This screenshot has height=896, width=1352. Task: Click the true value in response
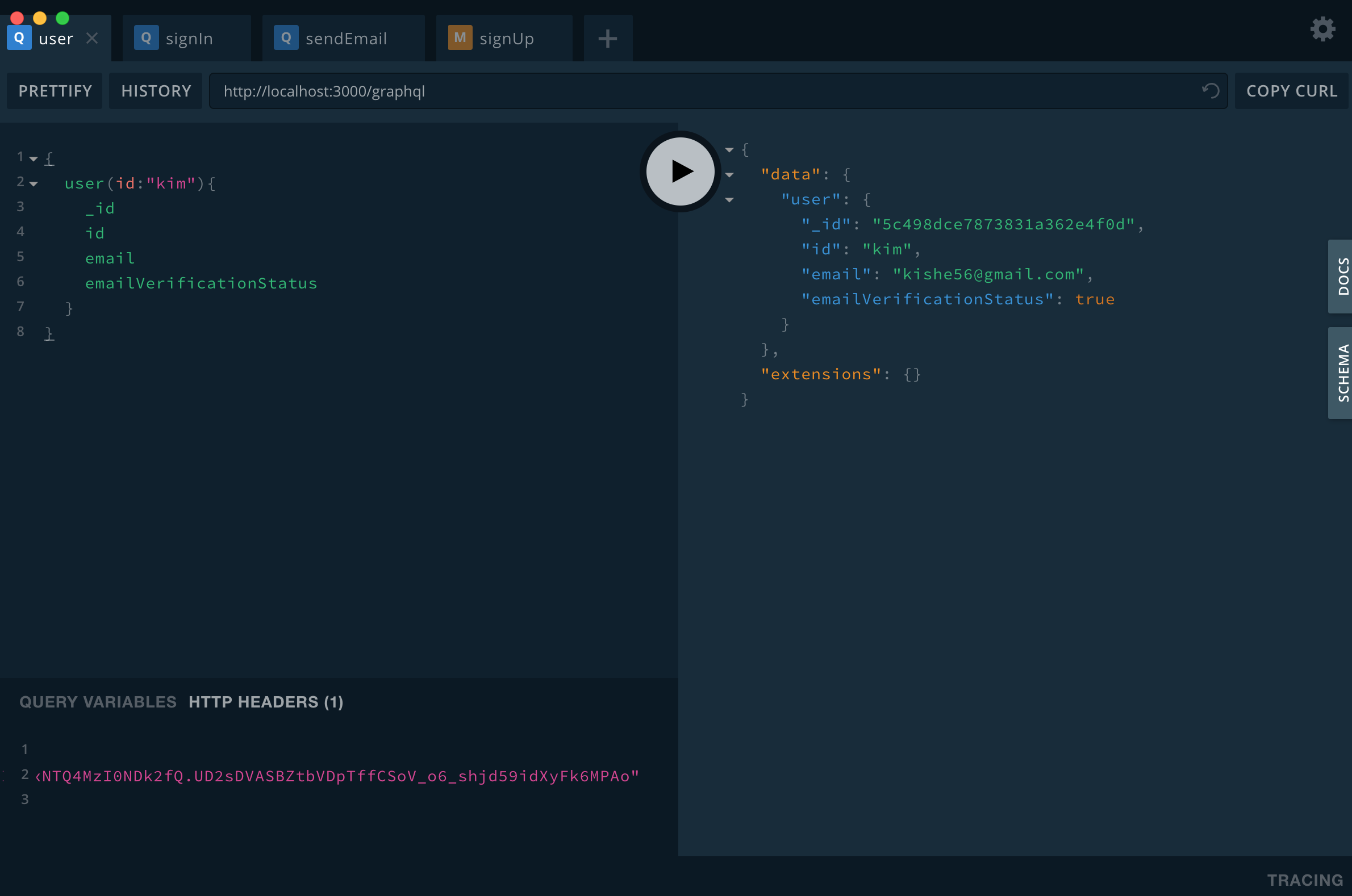point(1095,299)
